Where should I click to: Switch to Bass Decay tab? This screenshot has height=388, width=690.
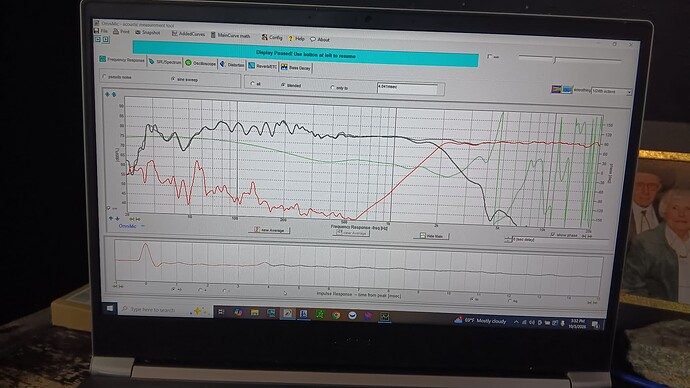point(296,67)
